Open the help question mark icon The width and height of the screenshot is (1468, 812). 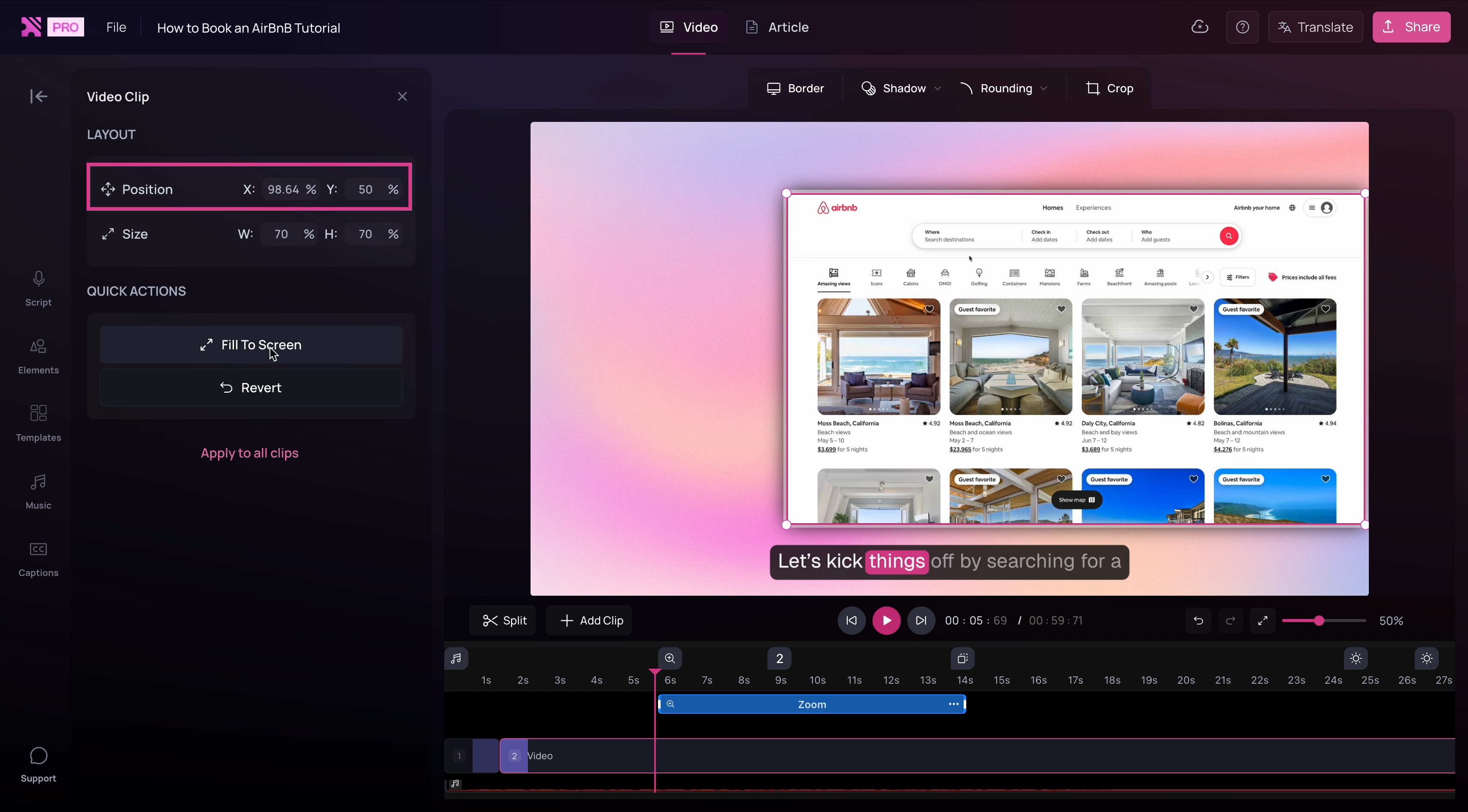pos(1242,27)
